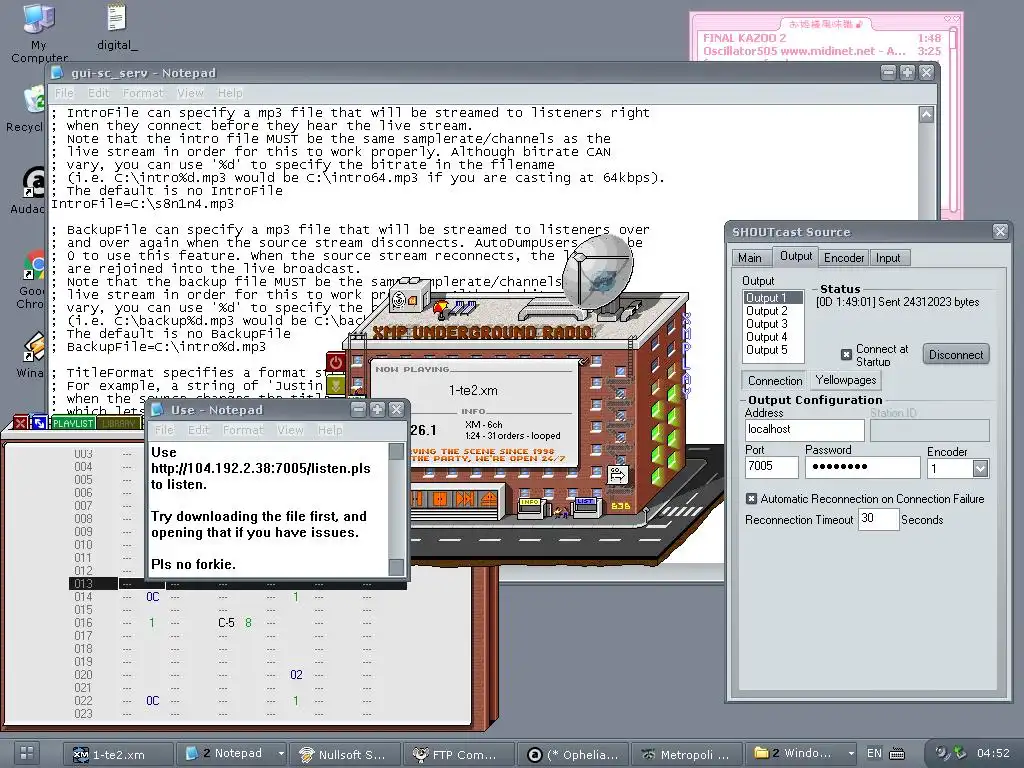Screen dimensions: 1024x768
Task: Click the blue resize-arrows button on pattern panel
Action: point(39,423)
